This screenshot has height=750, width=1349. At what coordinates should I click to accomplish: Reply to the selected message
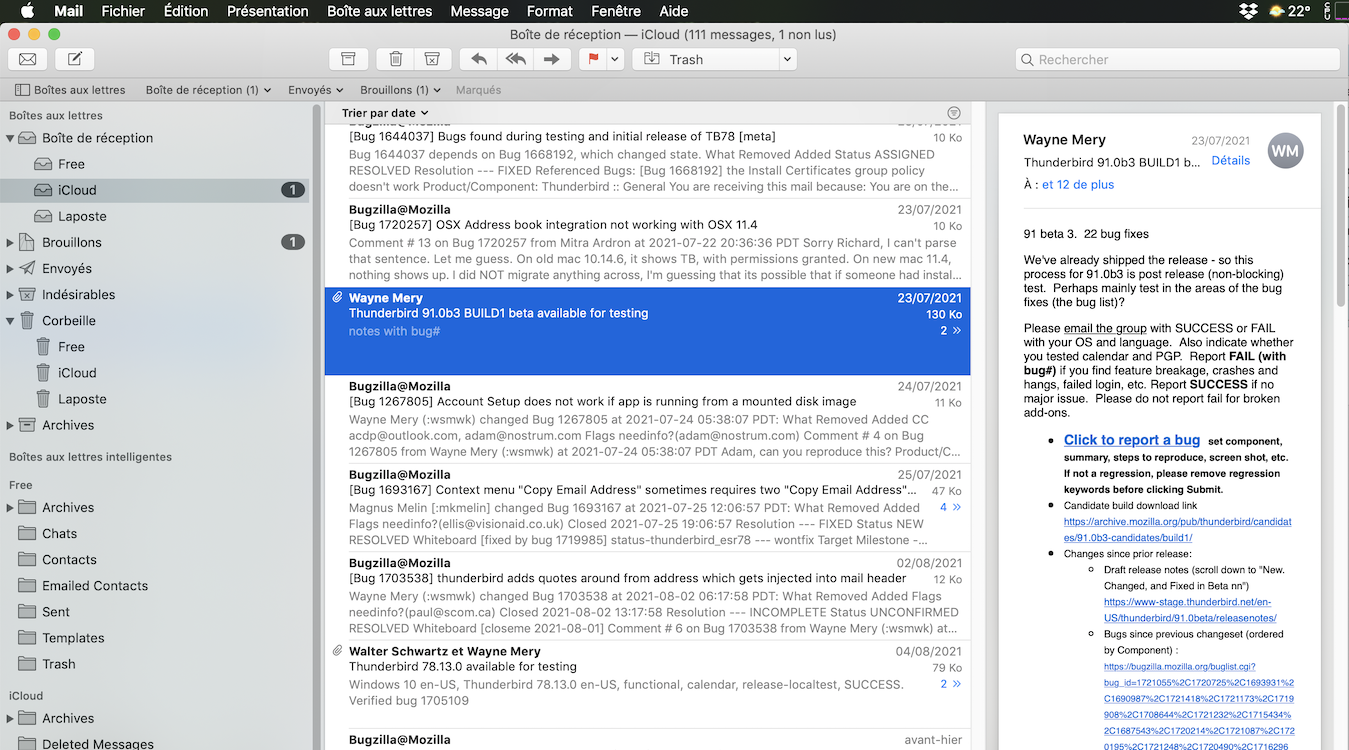(479, 59)
